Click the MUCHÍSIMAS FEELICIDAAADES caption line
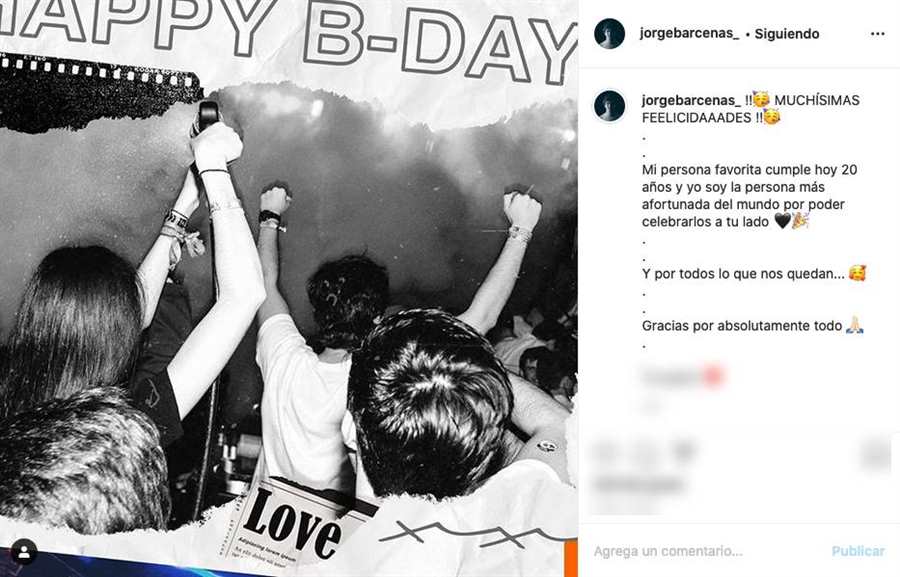Image resolution: width=900 pixels, height=577 pixels. (751, 109)
